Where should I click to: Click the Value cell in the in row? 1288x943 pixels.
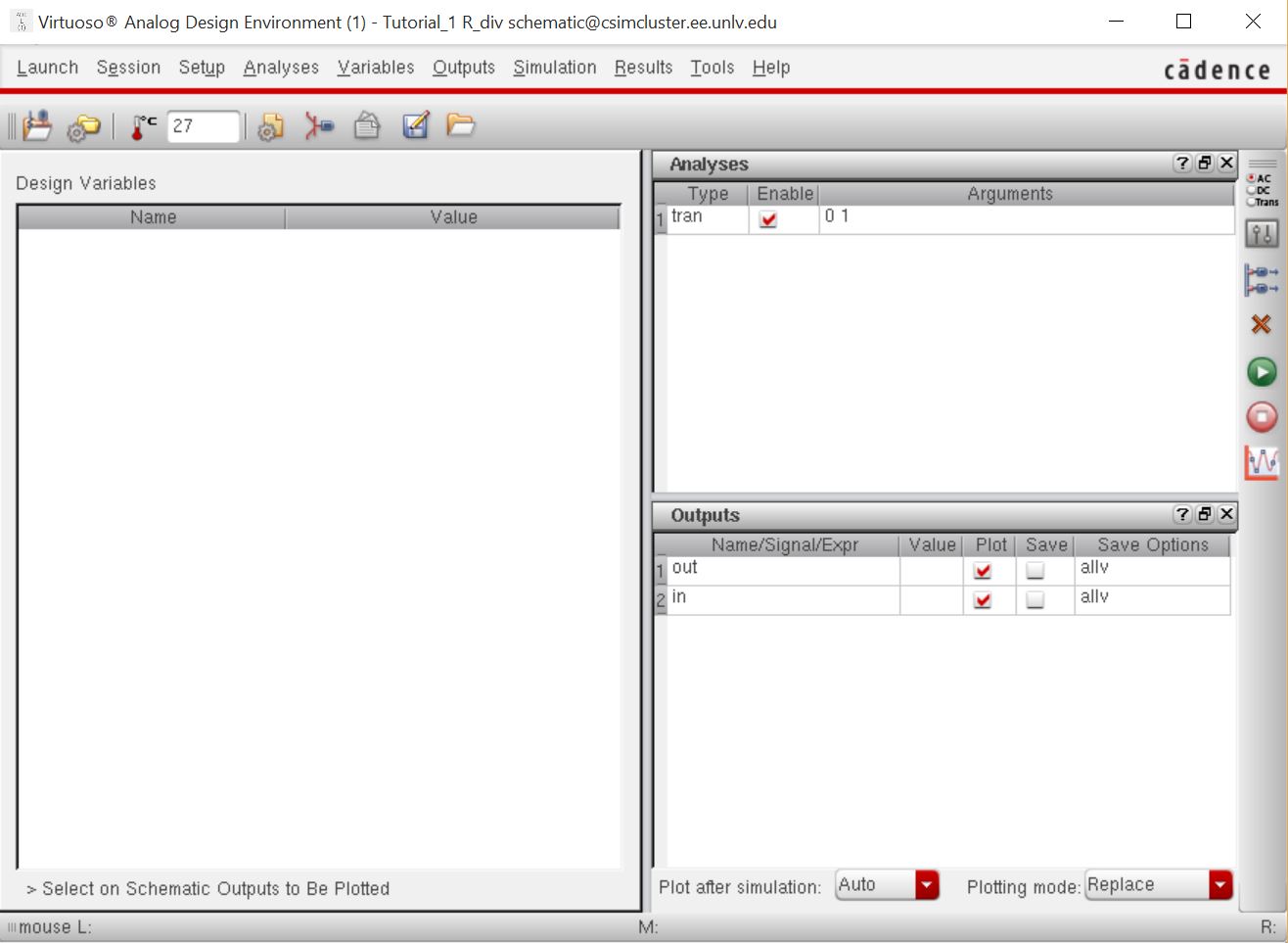tap(932, 600)
